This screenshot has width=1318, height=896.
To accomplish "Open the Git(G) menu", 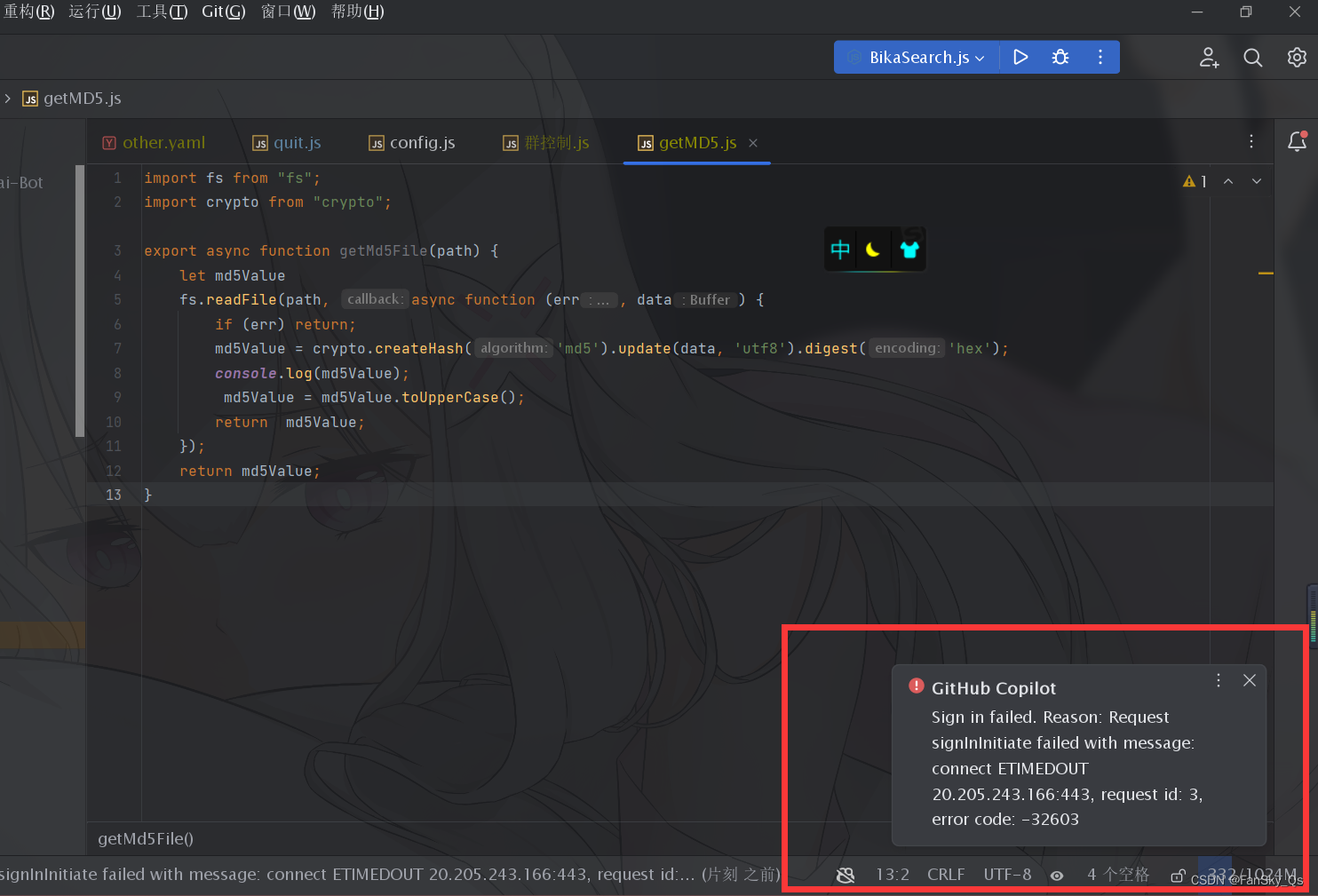I will click(224, 12).
